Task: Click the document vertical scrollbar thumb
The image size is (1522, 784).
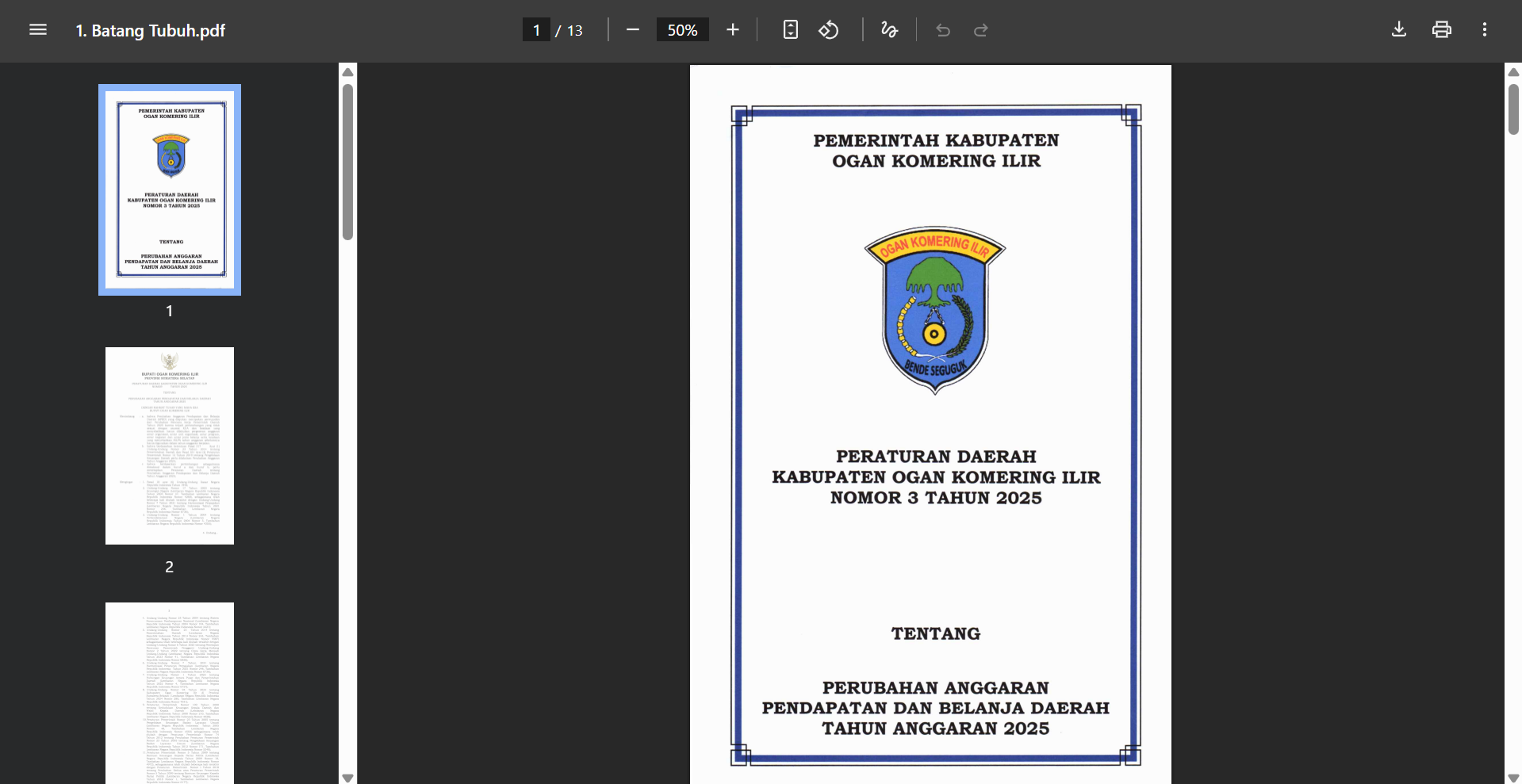Action: (1513, 109)
